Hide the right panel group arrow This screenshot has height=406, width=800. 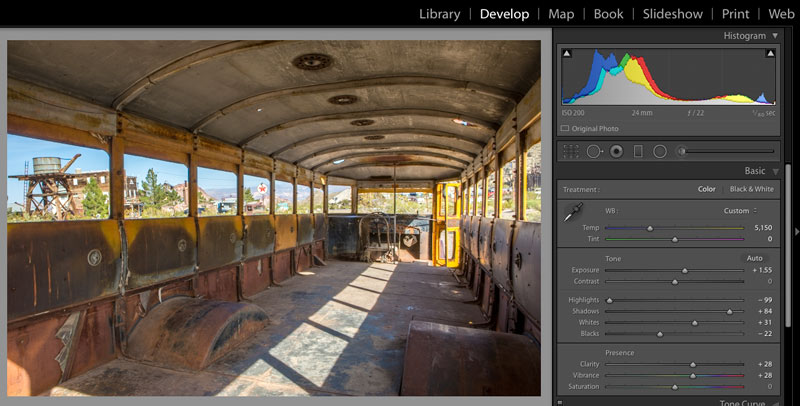click(x=797, y=231)
